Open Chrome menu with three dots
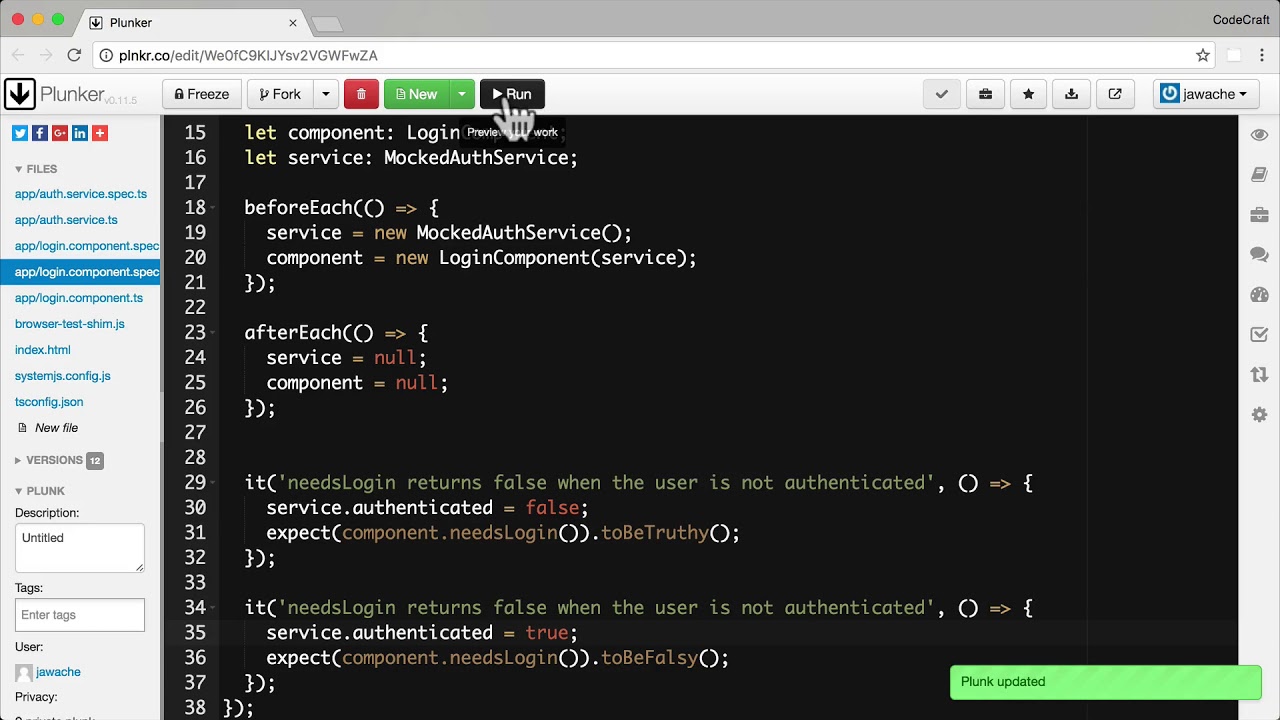 [x=1263, y=55]
